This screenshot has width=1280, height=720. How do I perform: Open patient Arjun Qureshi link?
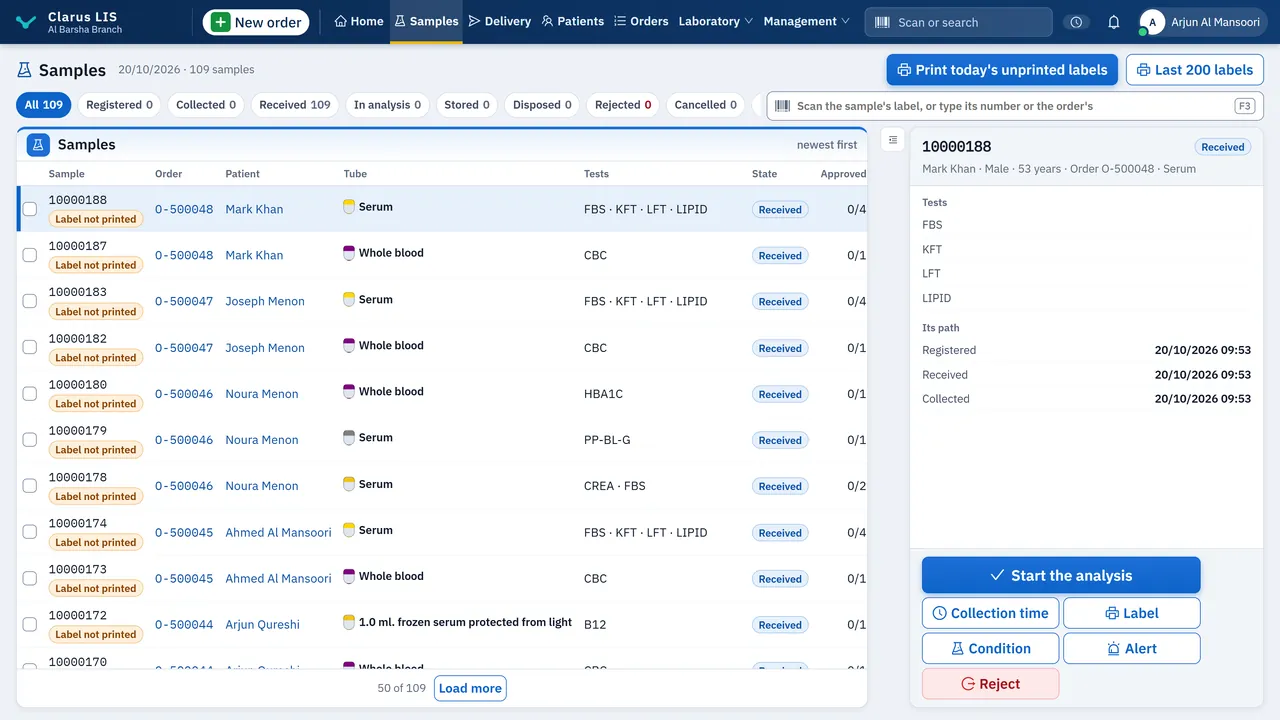(x=262, y=624)
